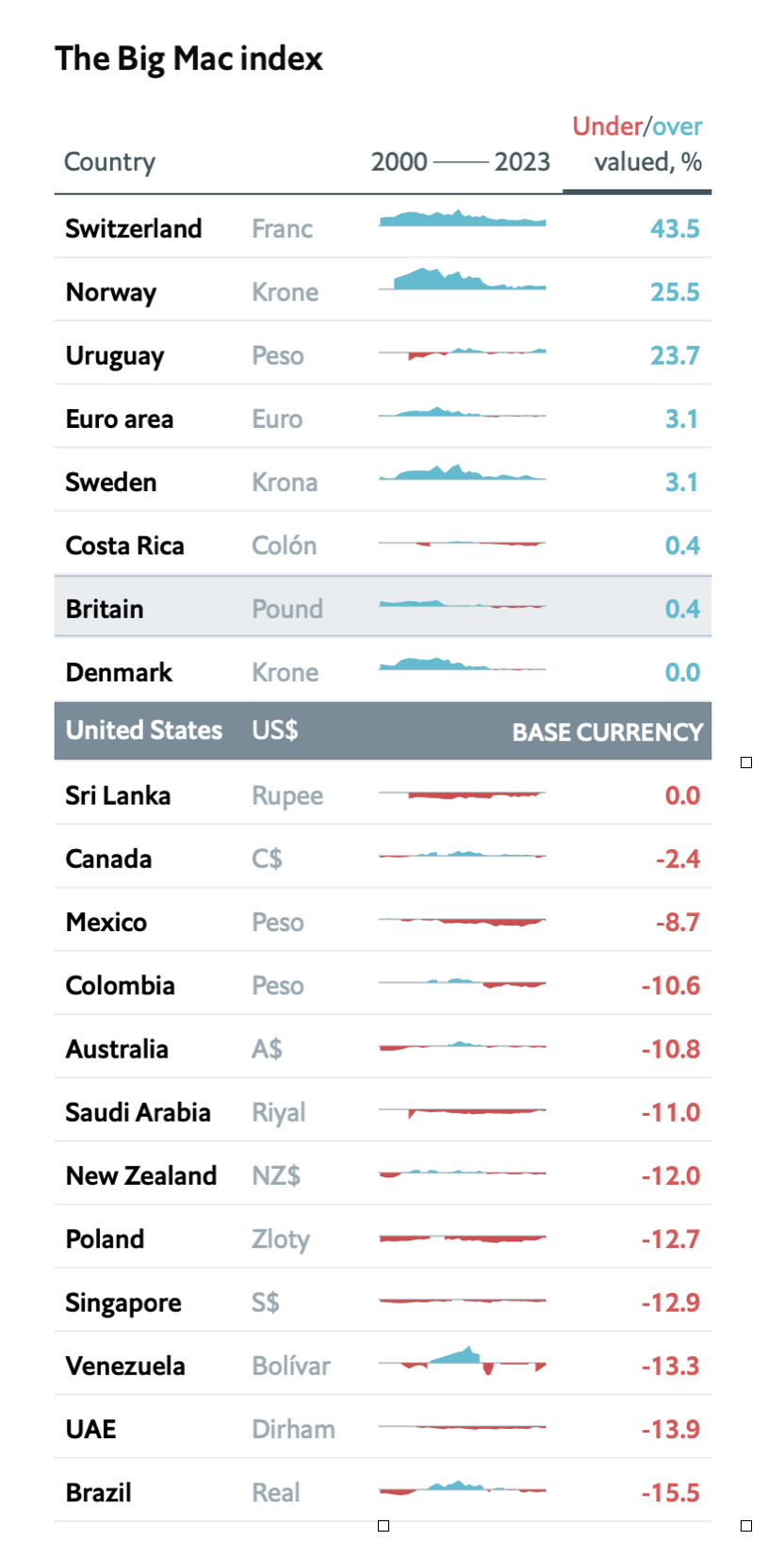The height and width of the screenshot is (1557, 784).
Task: Click the Saudi Arabia Riyal sparkline
Action: click(x=462, y=1111)
